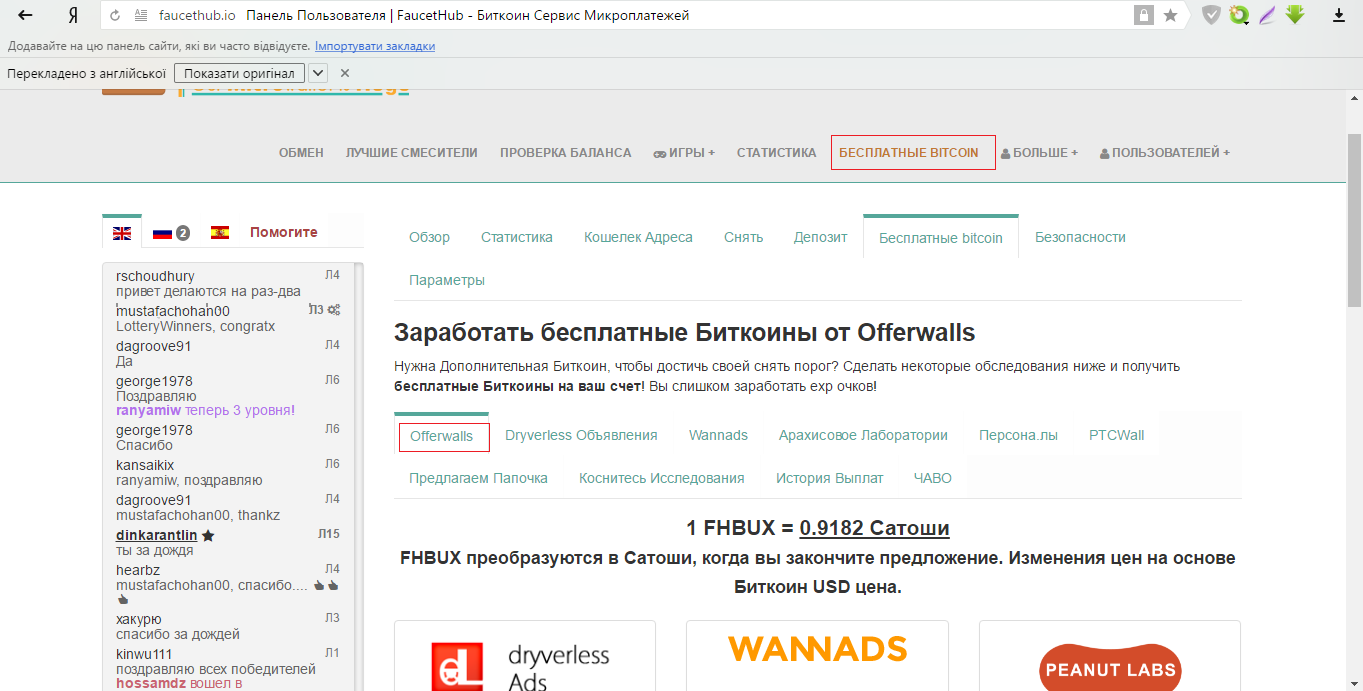Select the English flag chat room

[122, 233]
